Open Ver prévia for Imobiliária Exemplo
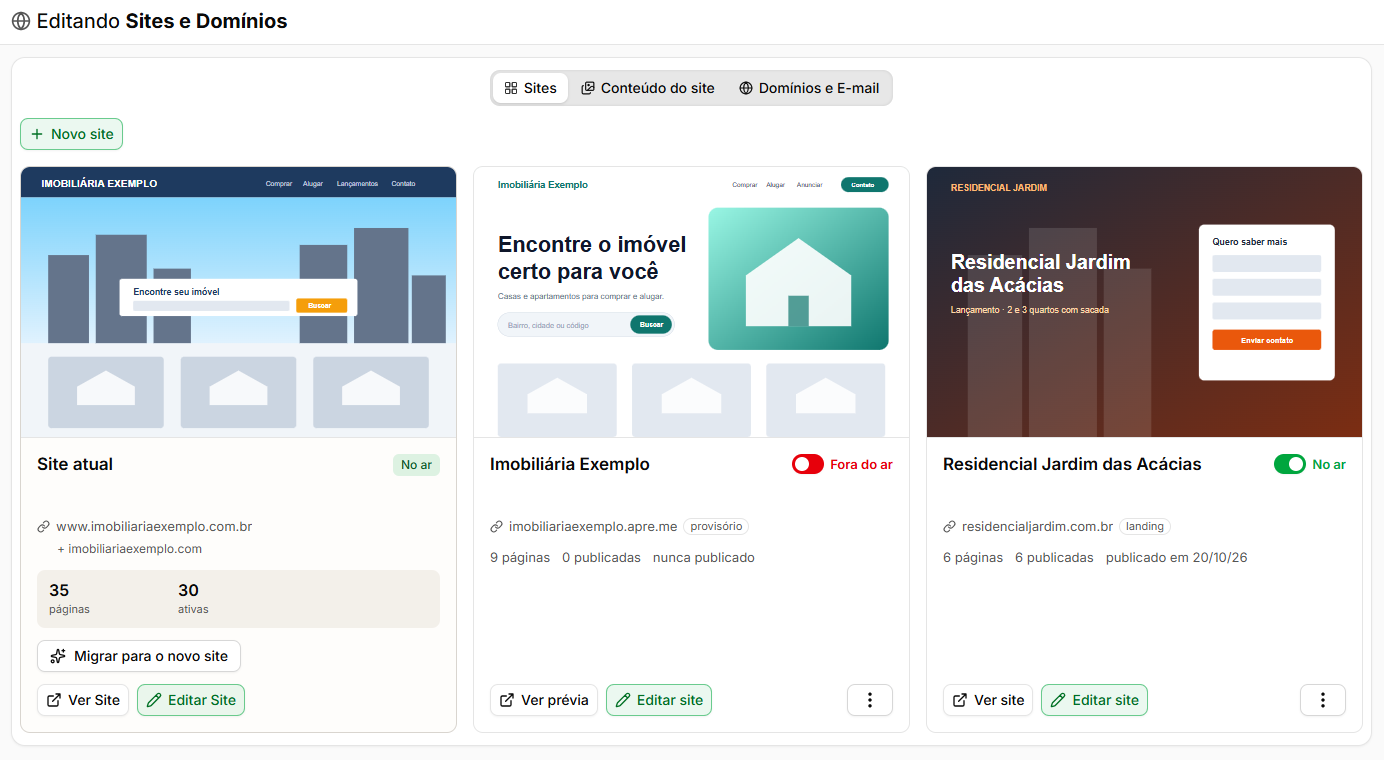Viewport: 1384px width, 760px height. click(x=544, y=700)
